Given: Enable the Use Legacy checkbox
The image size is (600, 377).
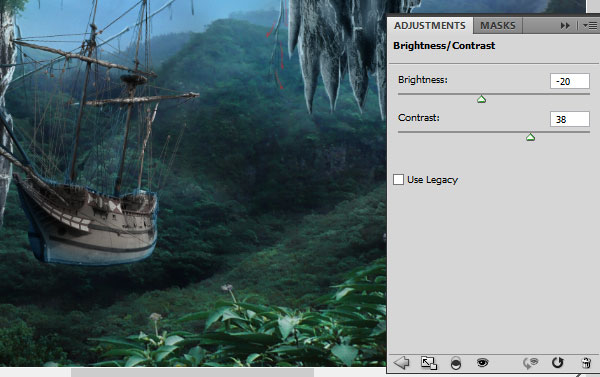Looking at the screenshot, I should pos(398,180).
